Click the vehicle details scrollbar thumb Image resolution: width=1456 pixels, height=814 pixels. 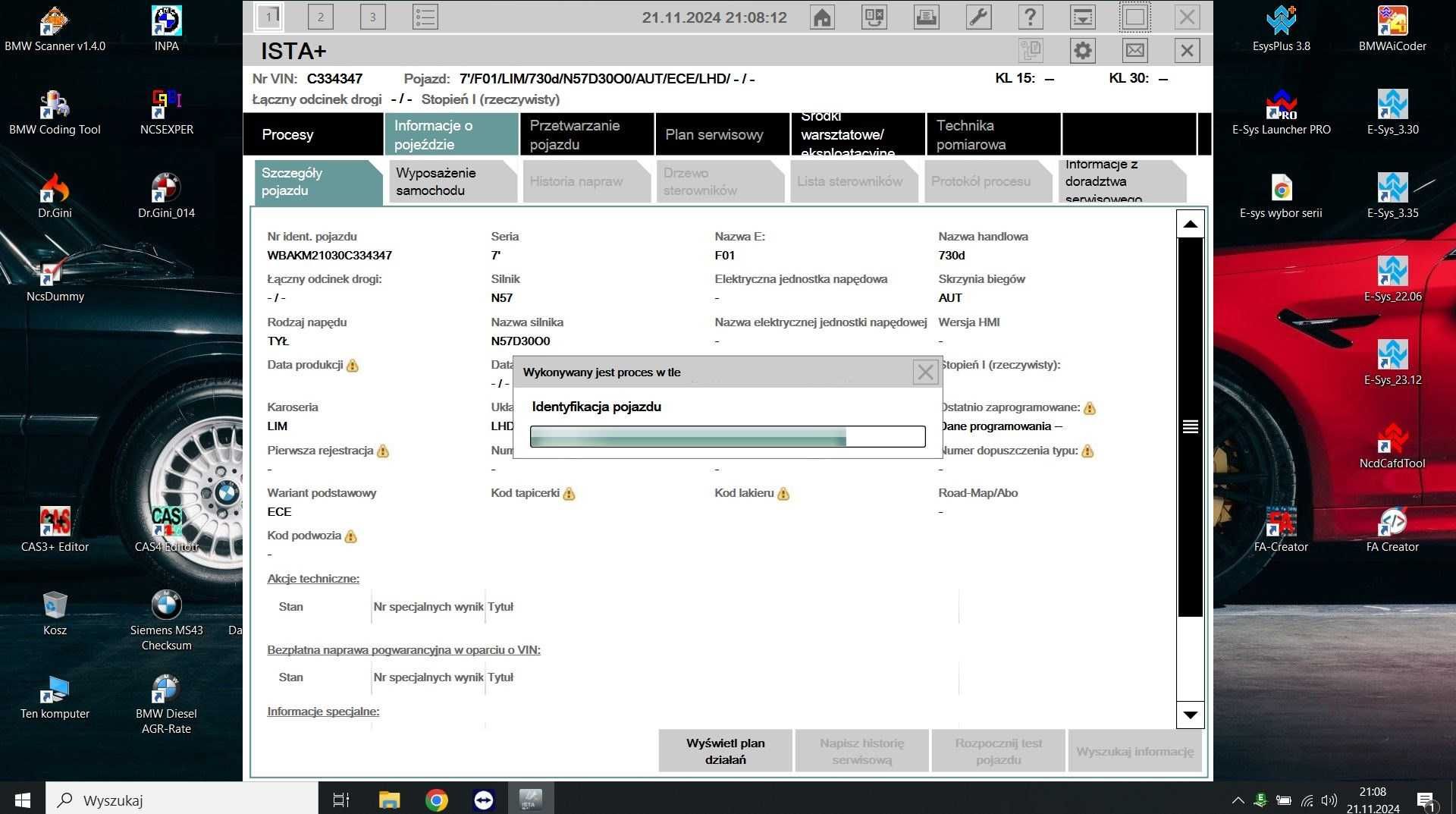[x=1190, y=426]
